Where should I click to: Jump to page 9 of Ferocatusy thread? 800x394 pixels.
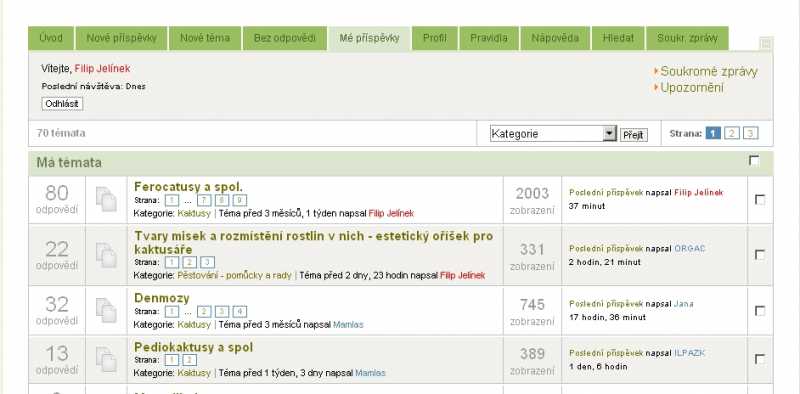pyautogui.click(x=240, y=201)
